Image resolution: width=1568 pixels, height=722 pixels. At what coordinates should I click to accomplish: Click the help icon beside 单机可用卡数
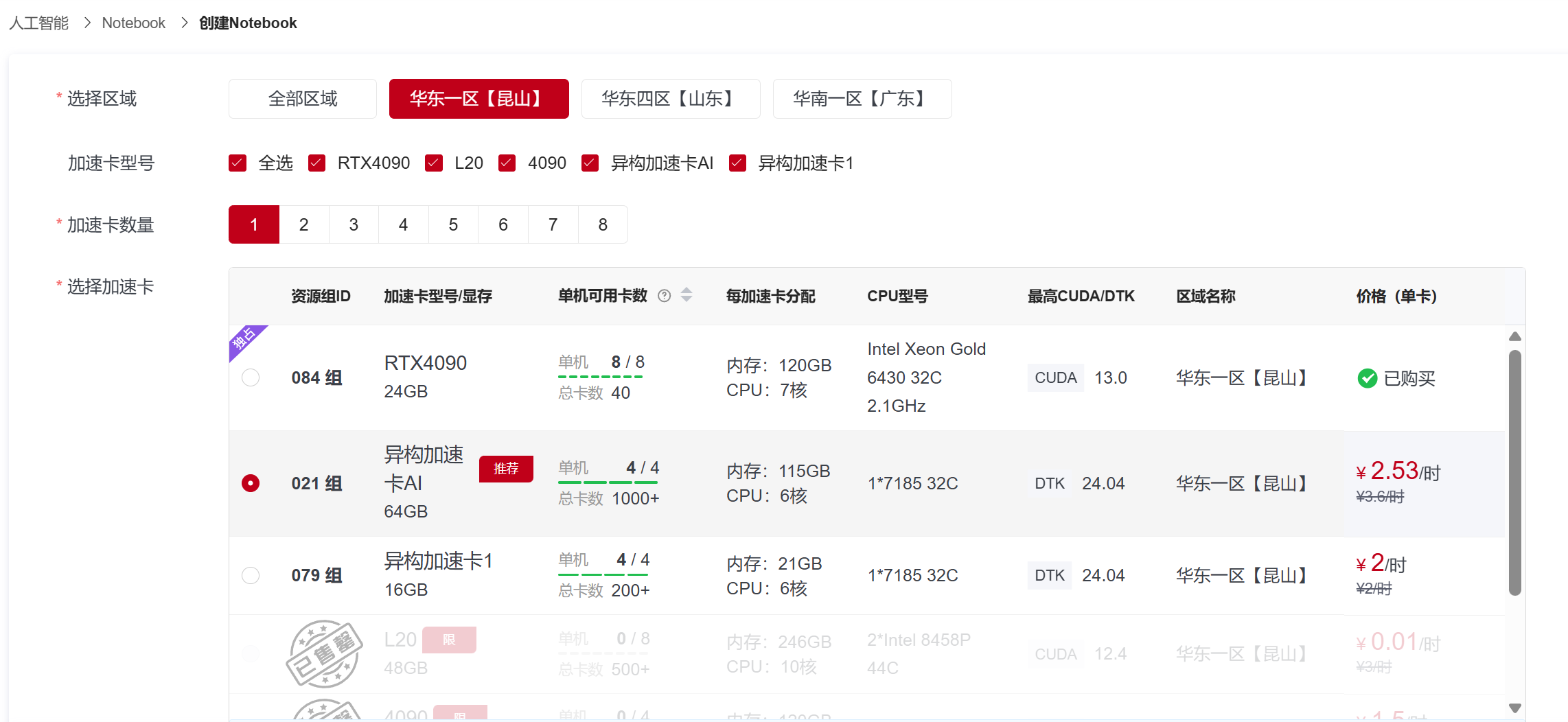click(664, 296)
